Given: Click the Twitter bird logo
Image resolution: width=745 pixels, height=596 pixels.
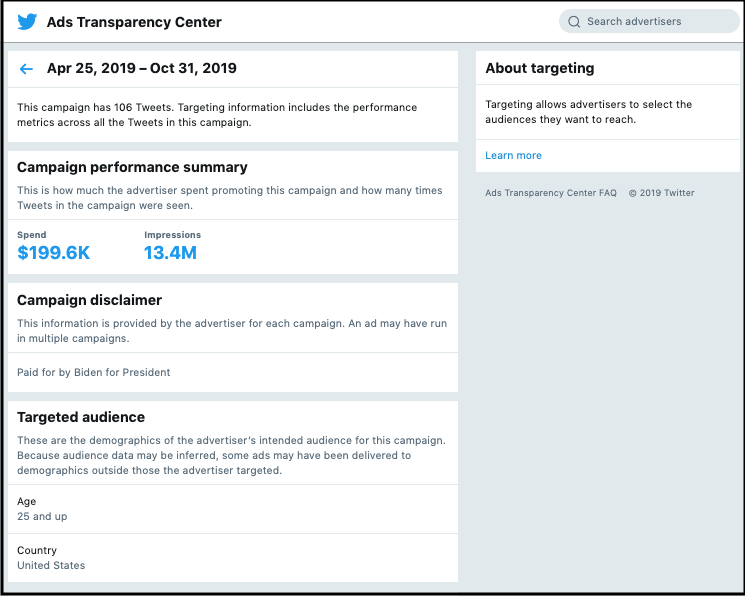Looking at the screenshot, I should click(27, 22).
